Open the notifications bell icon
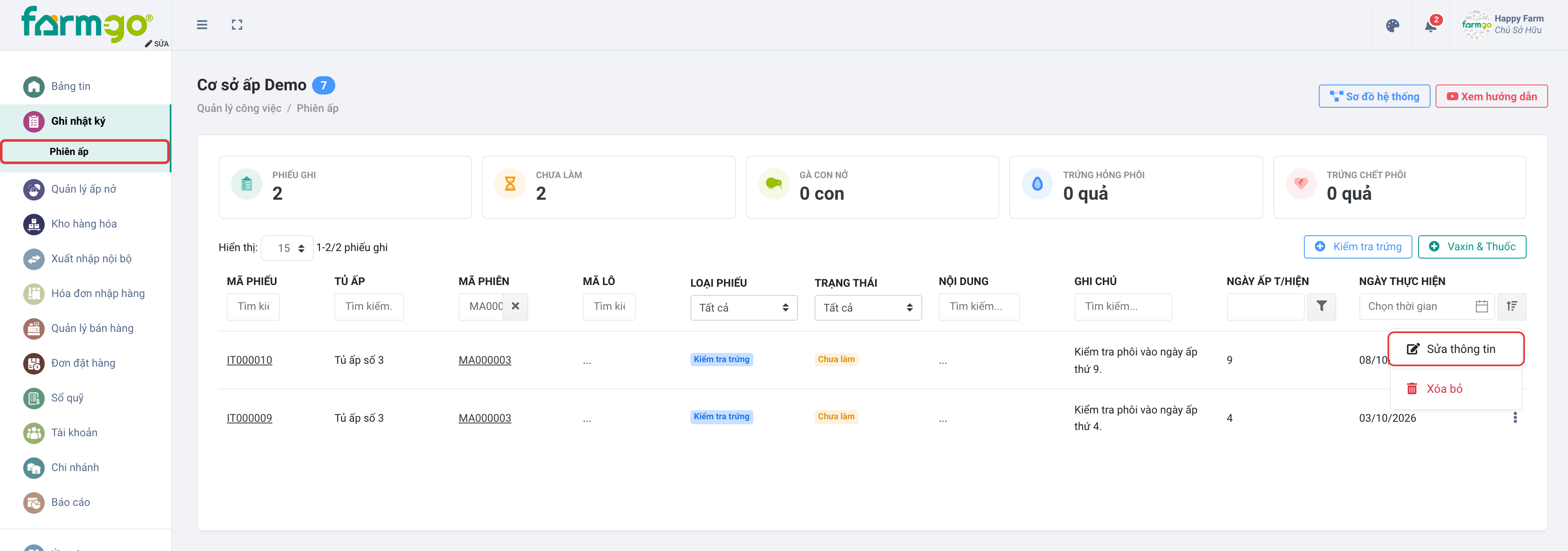Image resolution: width=1568 pixels, height=551 pixels. (1431, 26)
